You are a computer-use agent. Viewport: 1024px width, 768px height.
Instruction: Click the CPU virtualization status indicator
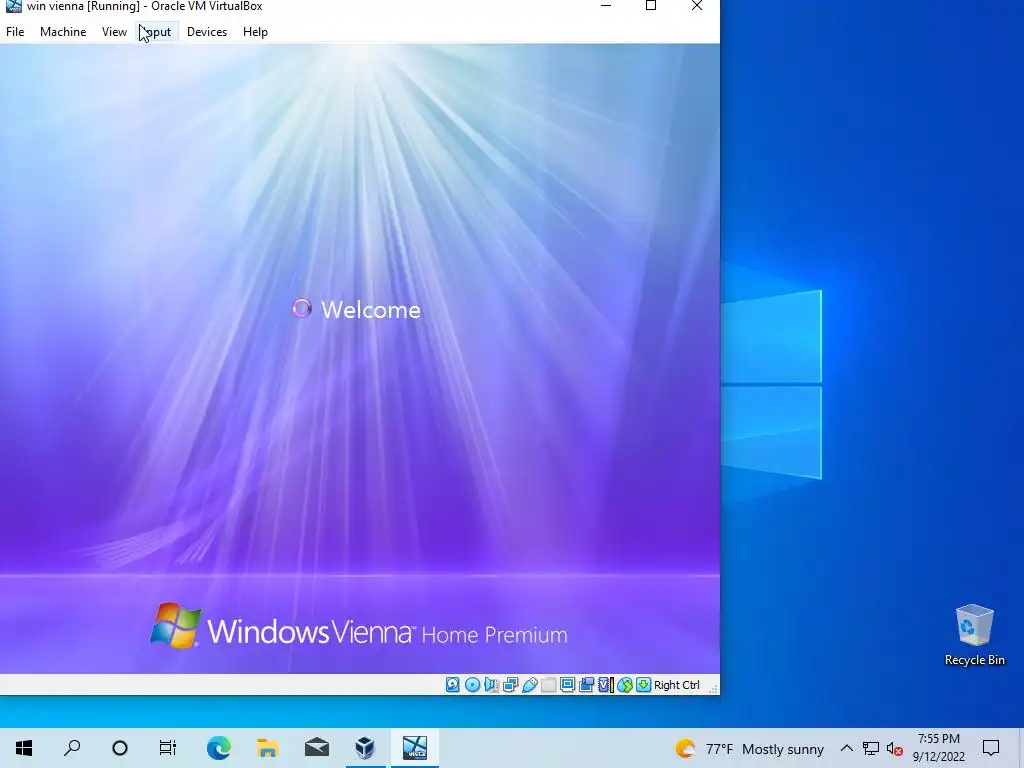coord(606,684)
